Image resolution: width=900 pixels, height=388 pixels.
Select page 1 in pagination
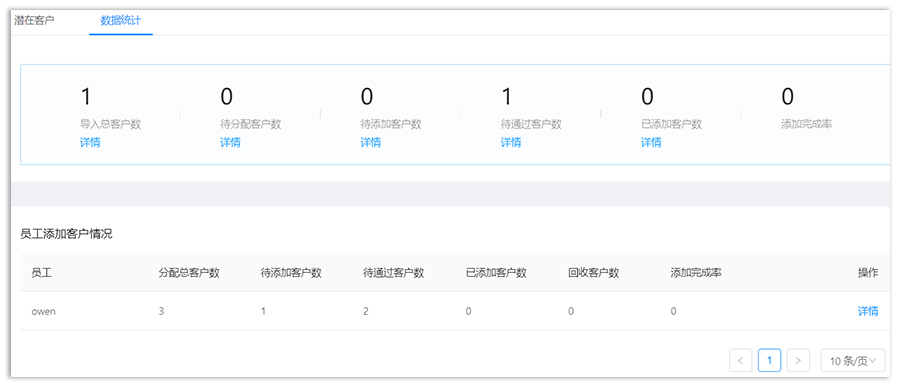[769, 360]
